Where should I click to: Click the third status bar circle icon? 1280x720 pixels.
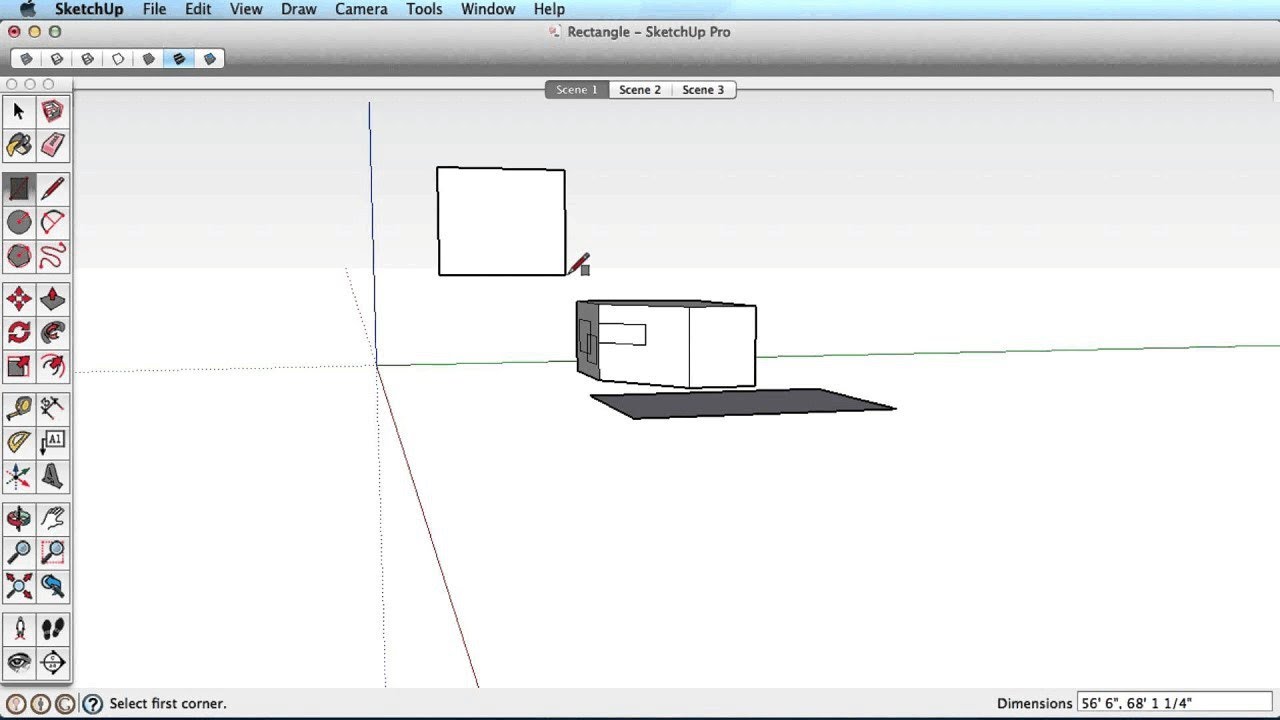click(65, 704)
